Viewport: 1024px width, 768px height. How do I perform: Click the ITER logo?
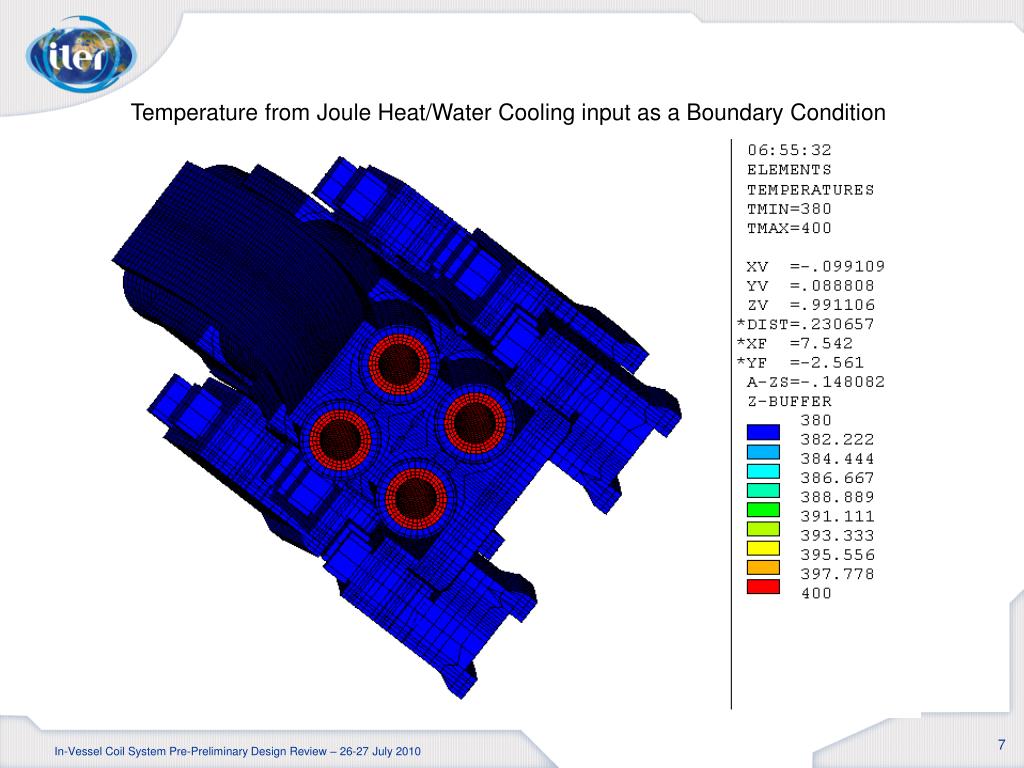[81, 55]
